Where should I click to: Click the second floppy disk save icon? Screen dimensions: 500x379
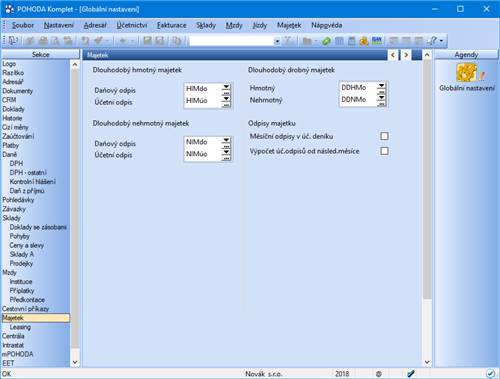tap(160, 41)
